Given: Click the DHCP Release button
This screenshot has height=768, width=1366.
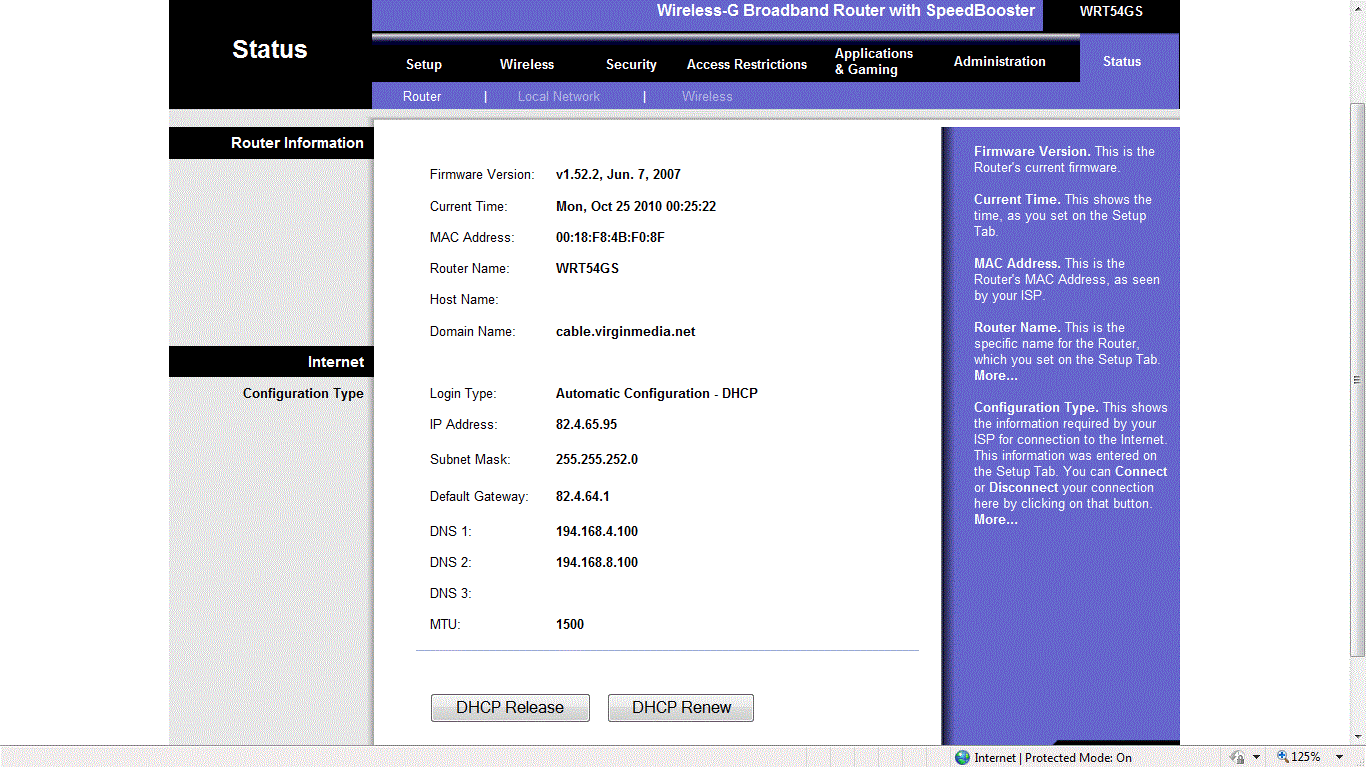Looking at the screenshot, I should (510, 707).
